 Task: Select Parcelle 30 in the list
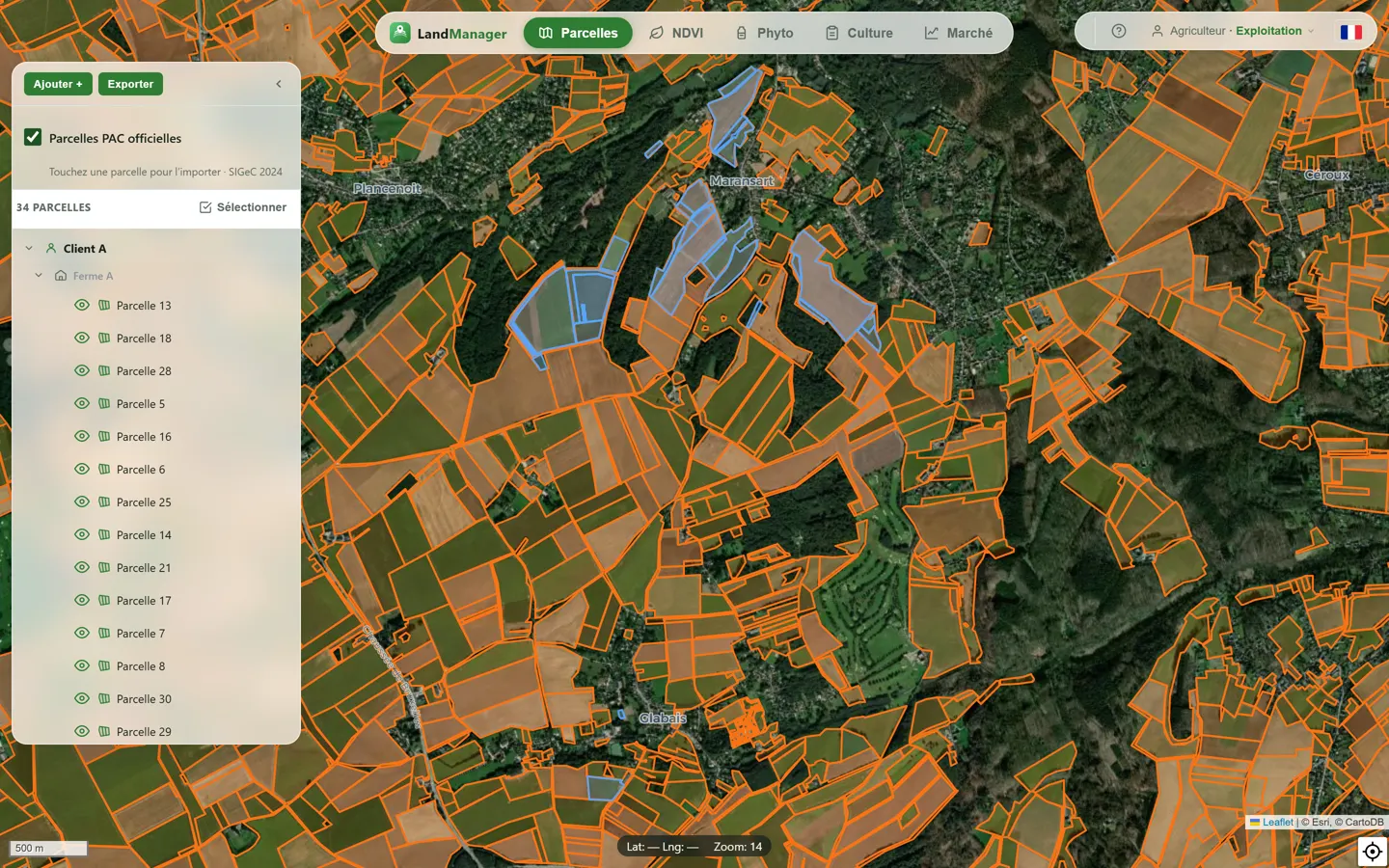tap(144, 699)
